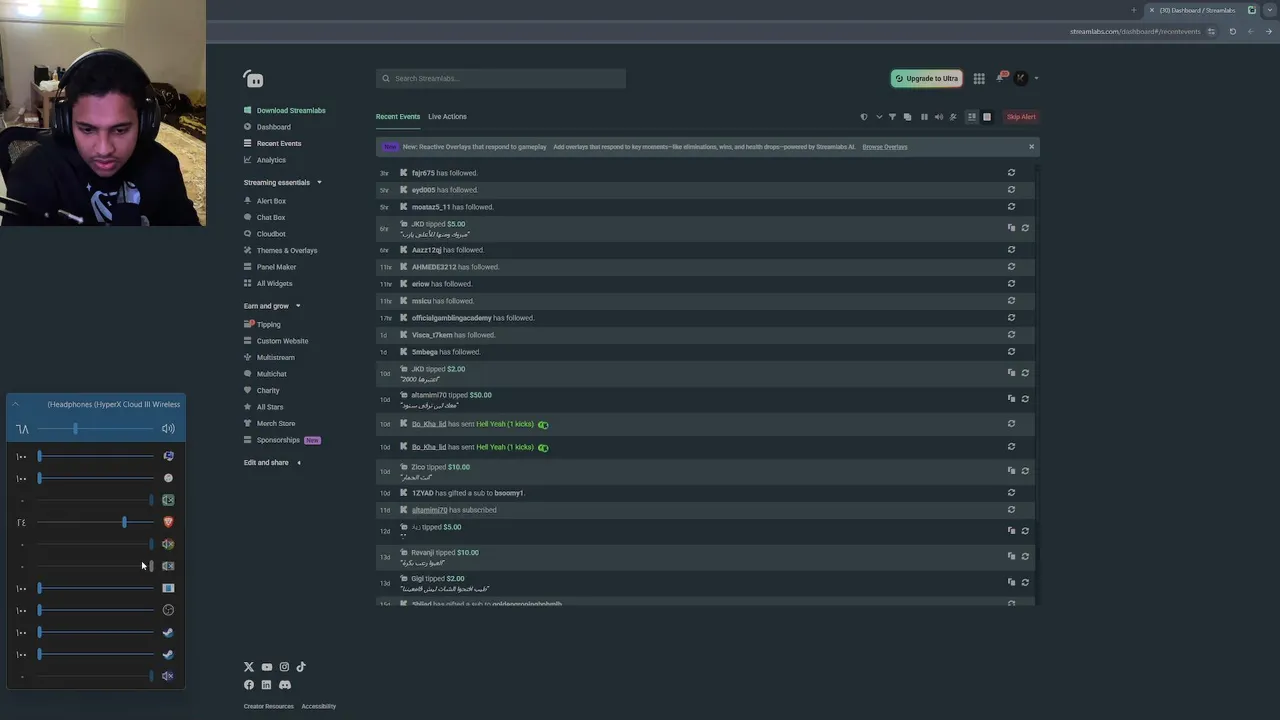
Task: Click the Discord icon in footer
Action: (285, 685)
